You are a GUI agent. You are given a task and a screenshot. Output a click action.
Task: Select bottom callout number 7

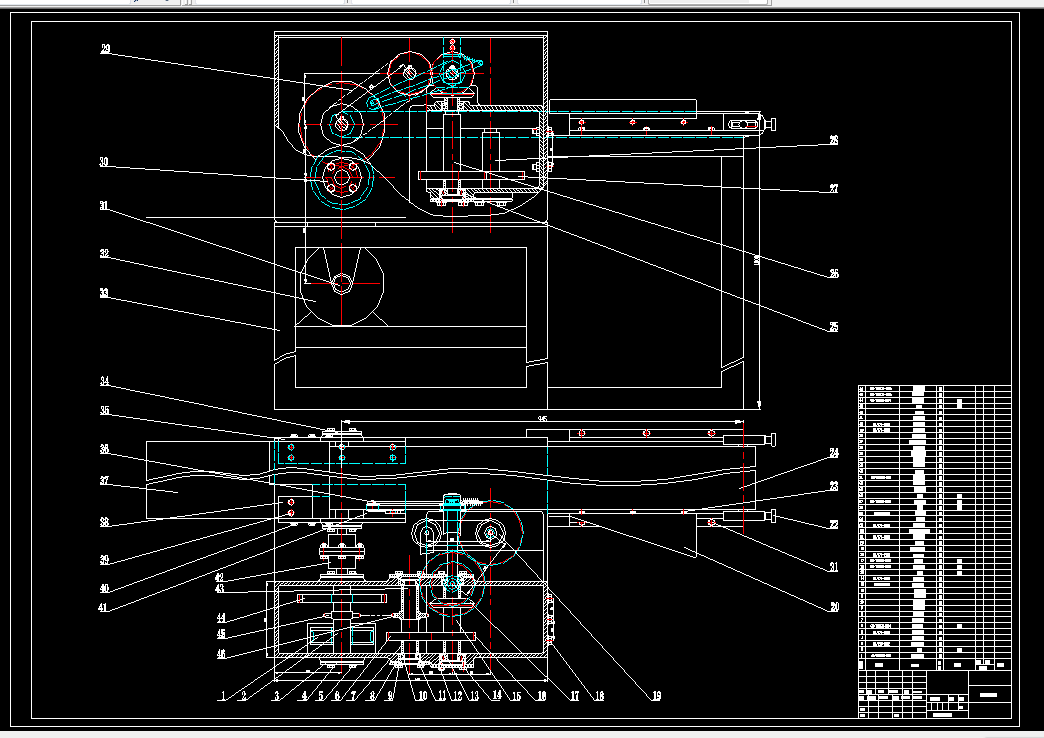pyautogui.click(x=354, y=696)
